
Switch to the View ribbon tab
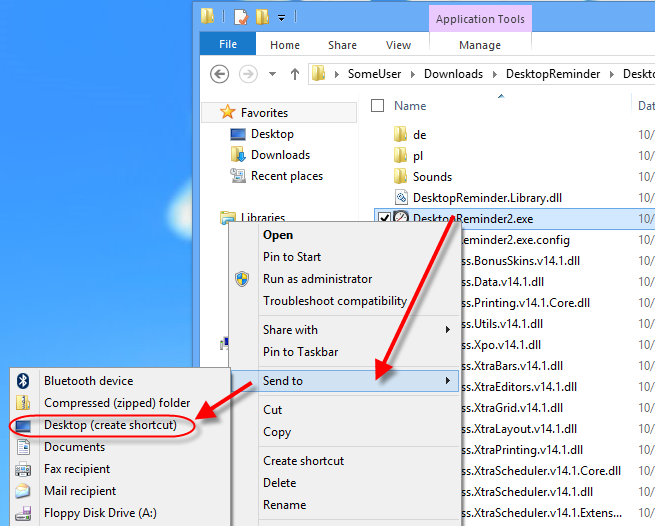[398, 45]
